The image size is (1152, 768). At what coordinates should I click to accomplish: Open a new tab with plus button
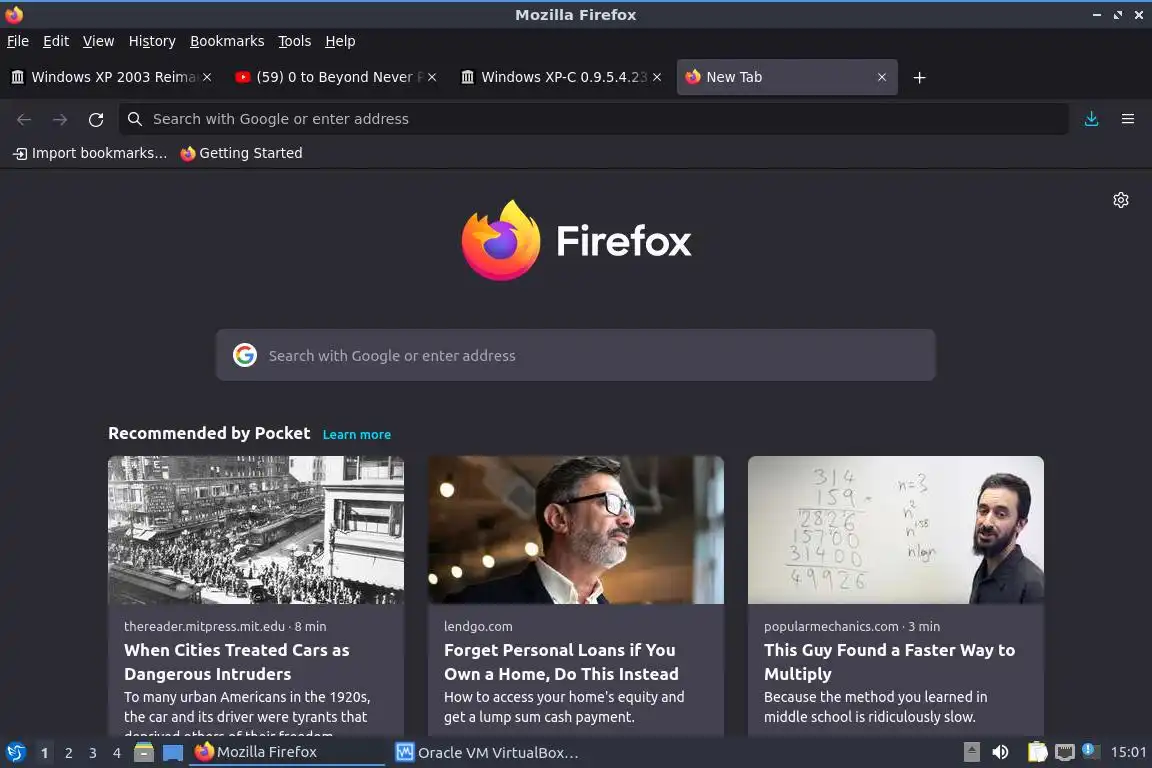pyautogui.click(x=919, y=77)
